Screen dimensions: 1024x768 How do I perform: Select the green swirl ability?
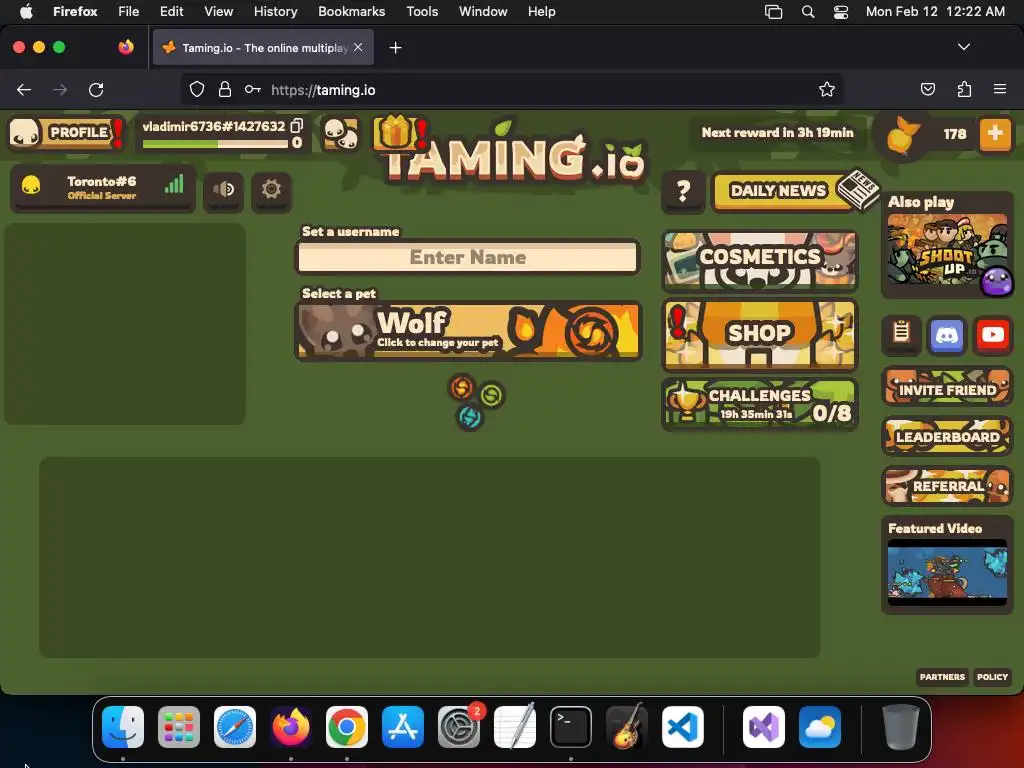coord(491,395)
